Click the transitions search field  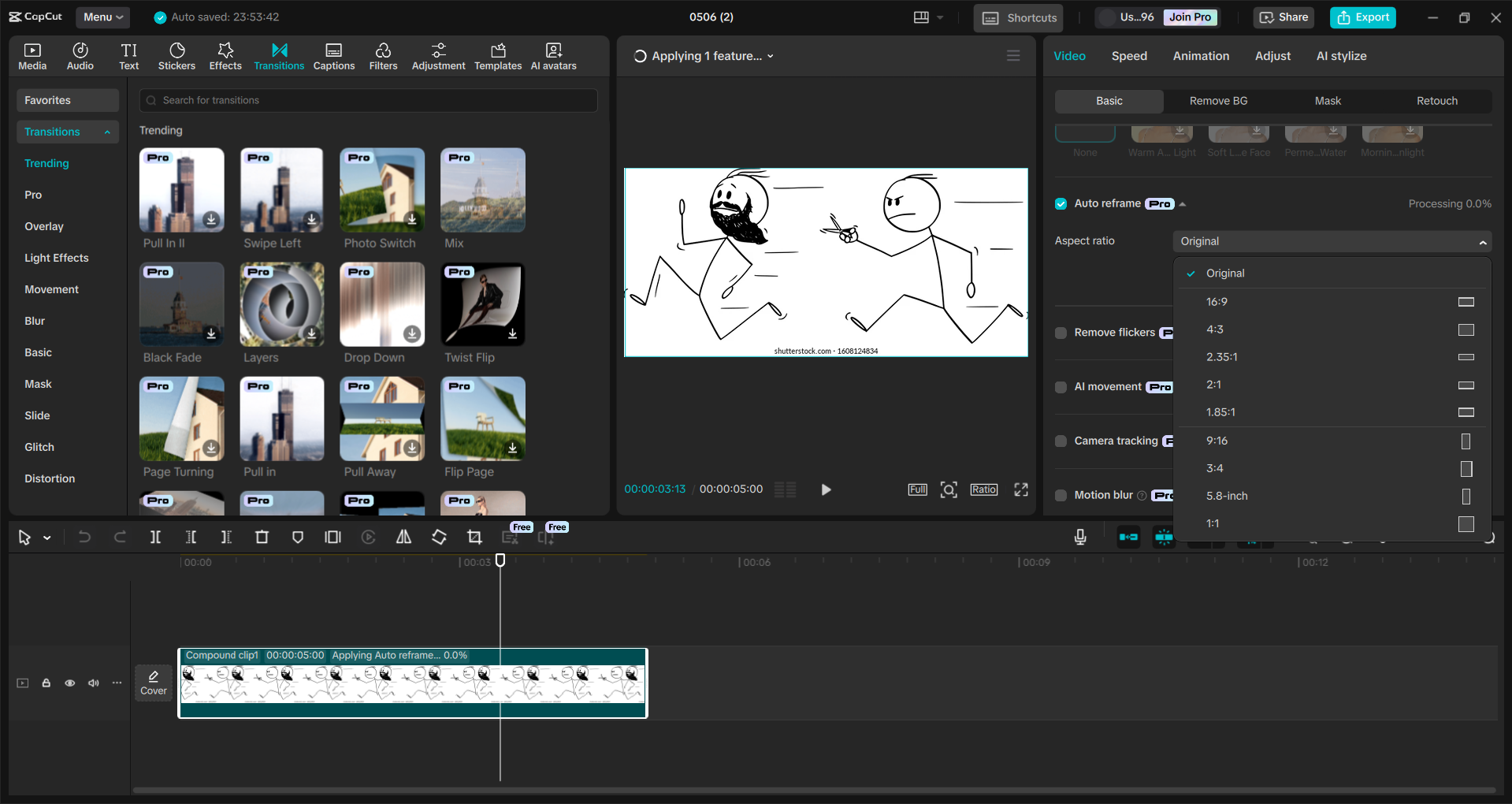(x=367, y=100)
